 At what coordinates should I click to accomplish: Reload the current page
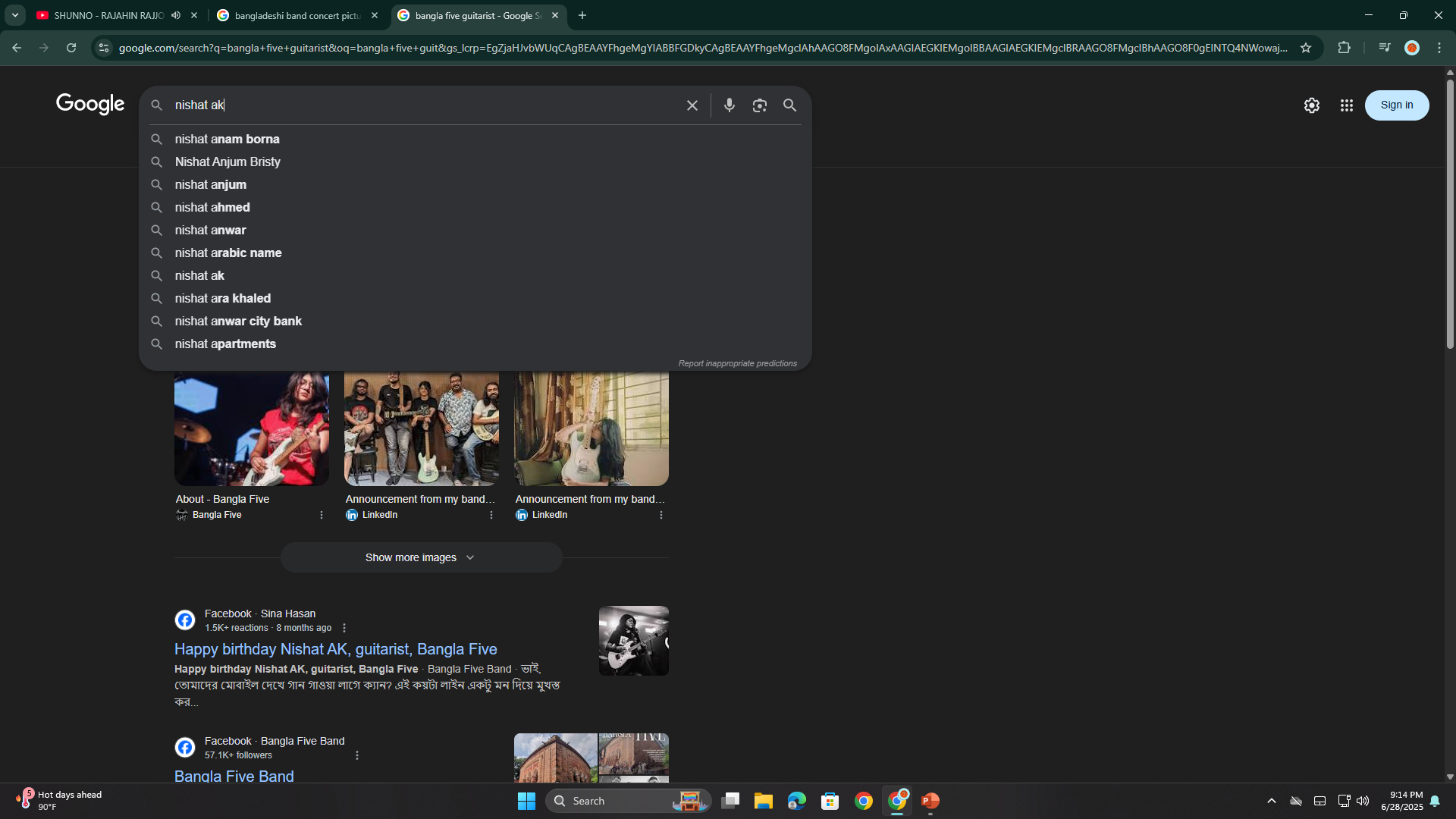click(x=71, y=48)
